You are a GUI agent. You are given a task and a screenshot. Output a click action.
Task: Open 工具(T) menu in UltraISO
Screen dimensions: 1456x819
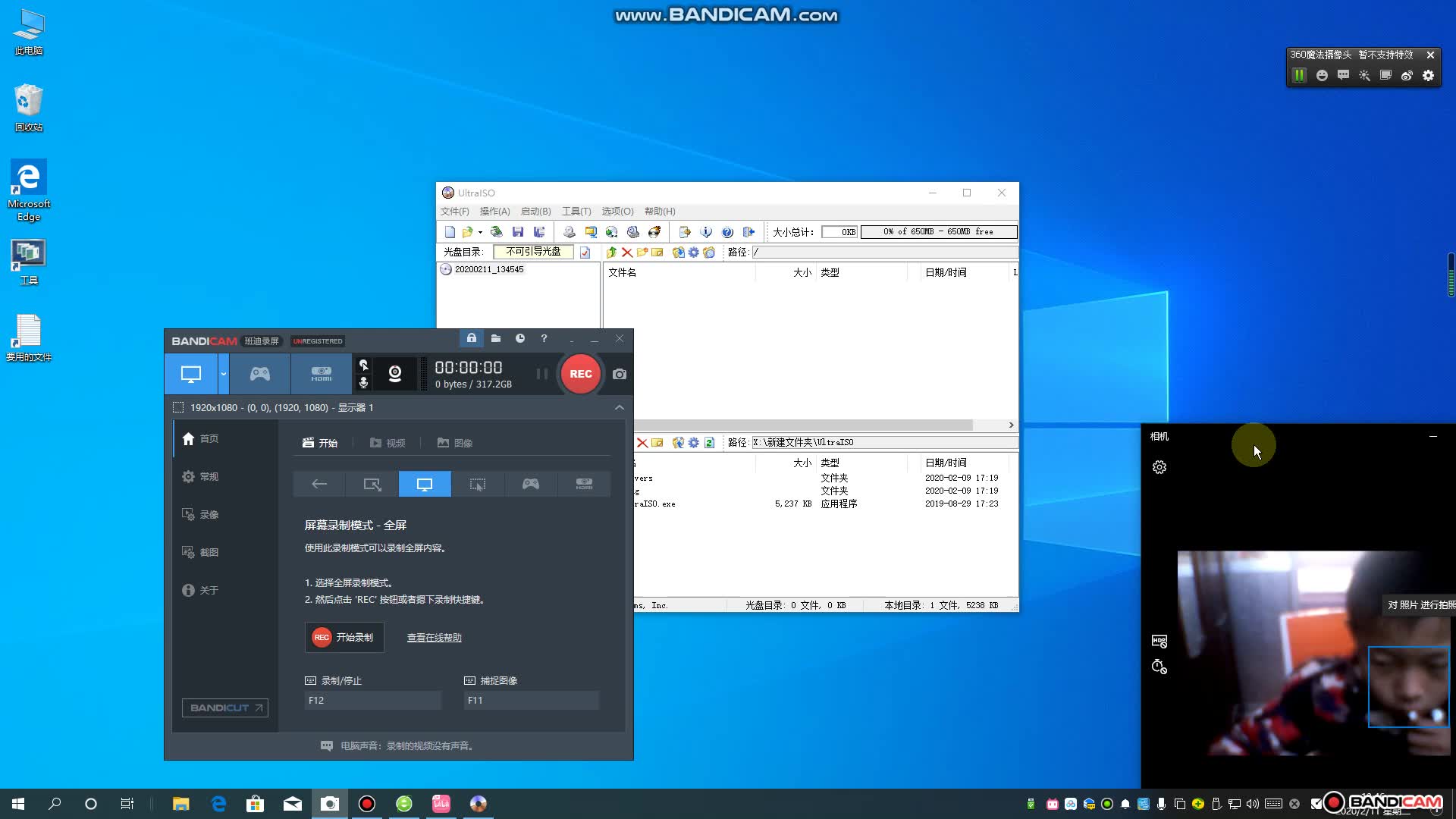(576, 212)
